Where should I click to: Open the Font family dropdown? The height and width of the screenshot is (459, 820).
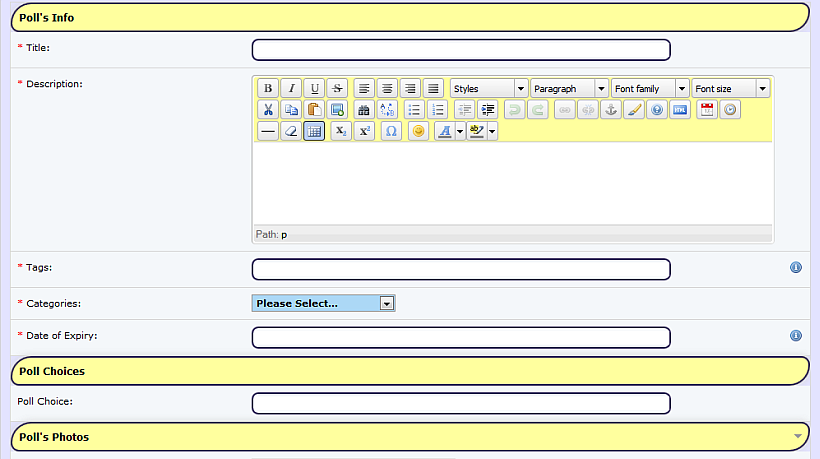coord(650,88)
